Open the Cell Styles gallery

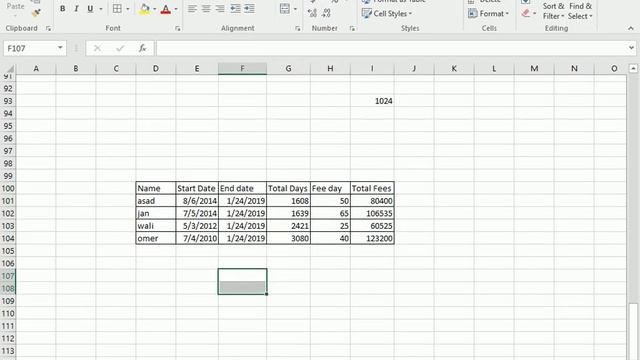[387, 13]
